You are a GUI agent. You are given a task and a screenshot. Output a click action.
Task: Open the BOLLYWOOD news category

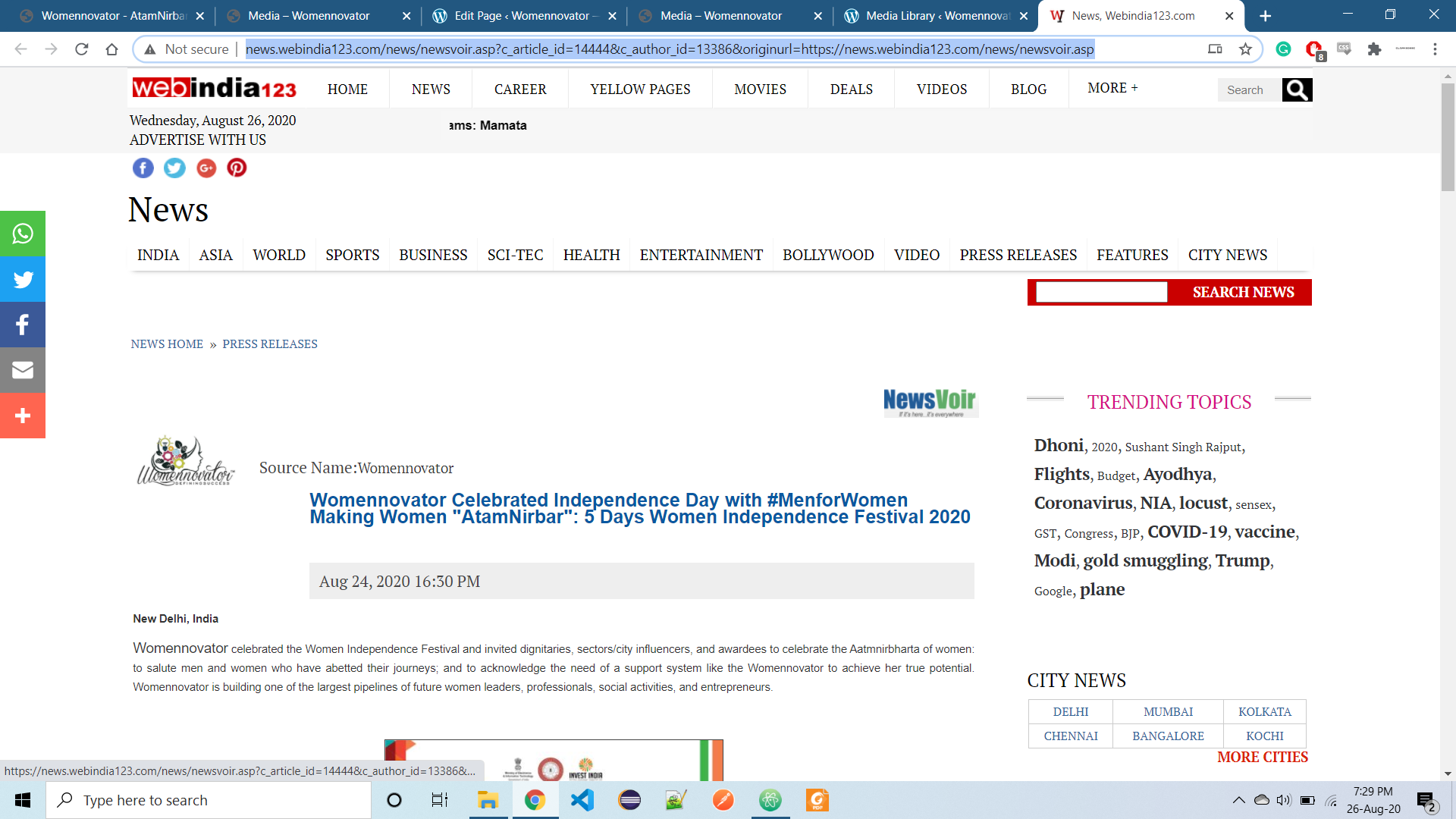click(x=828, y=255)
